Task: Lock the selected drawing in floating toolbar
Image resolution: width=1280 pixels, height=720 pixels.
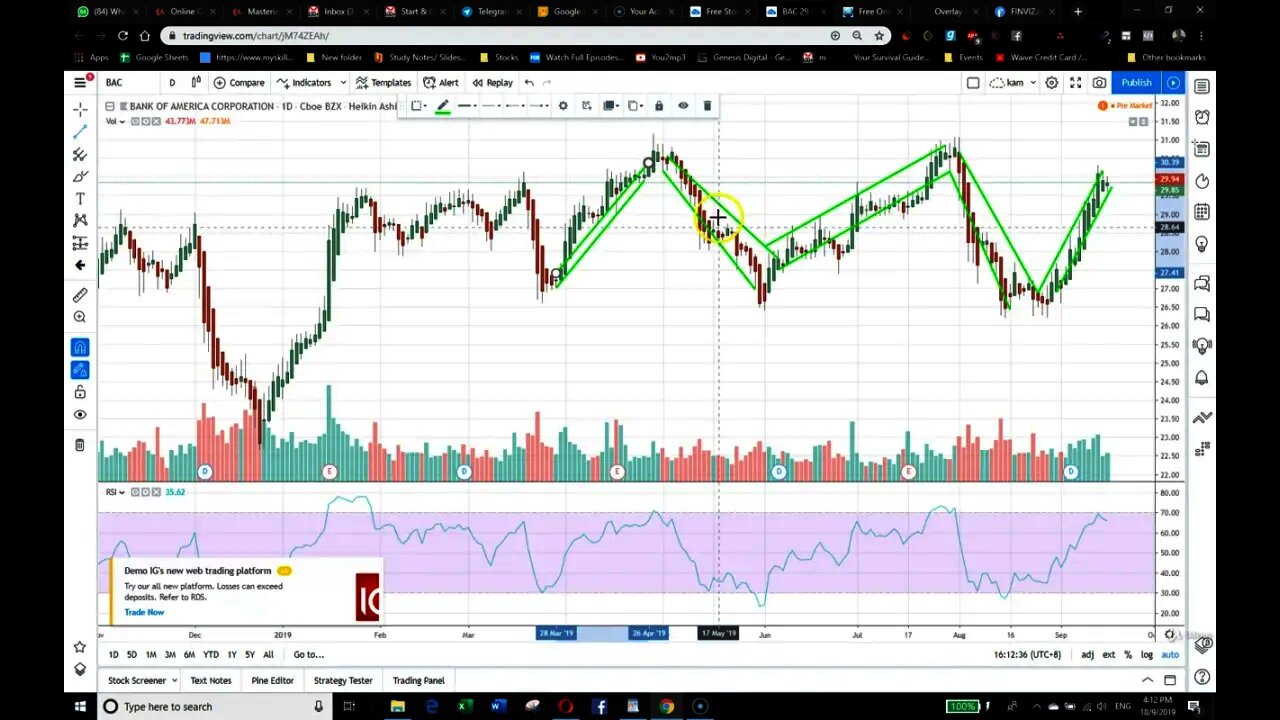Action: (x=658, y=106)
